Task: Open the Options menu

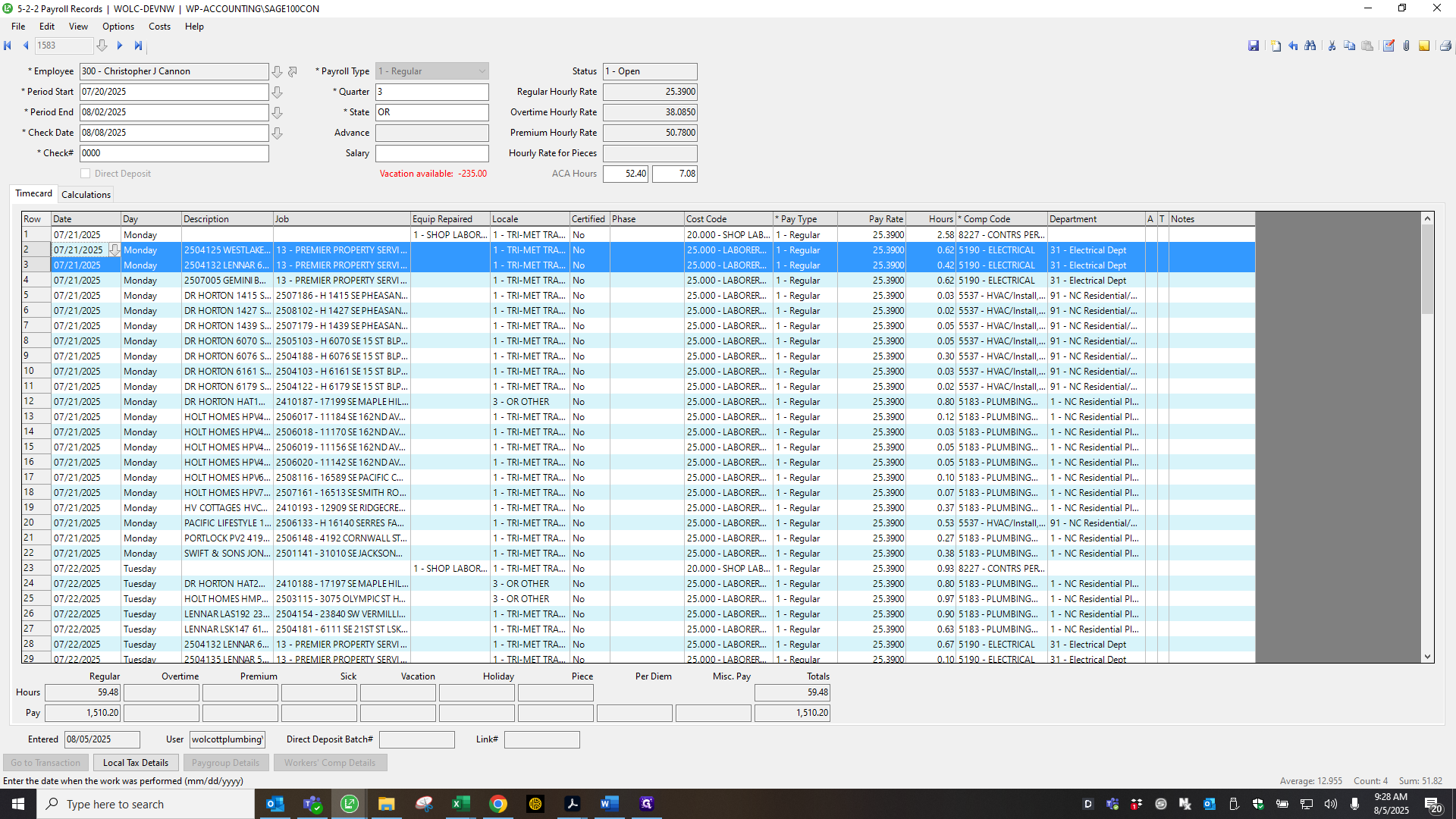Action: (118, 27)
